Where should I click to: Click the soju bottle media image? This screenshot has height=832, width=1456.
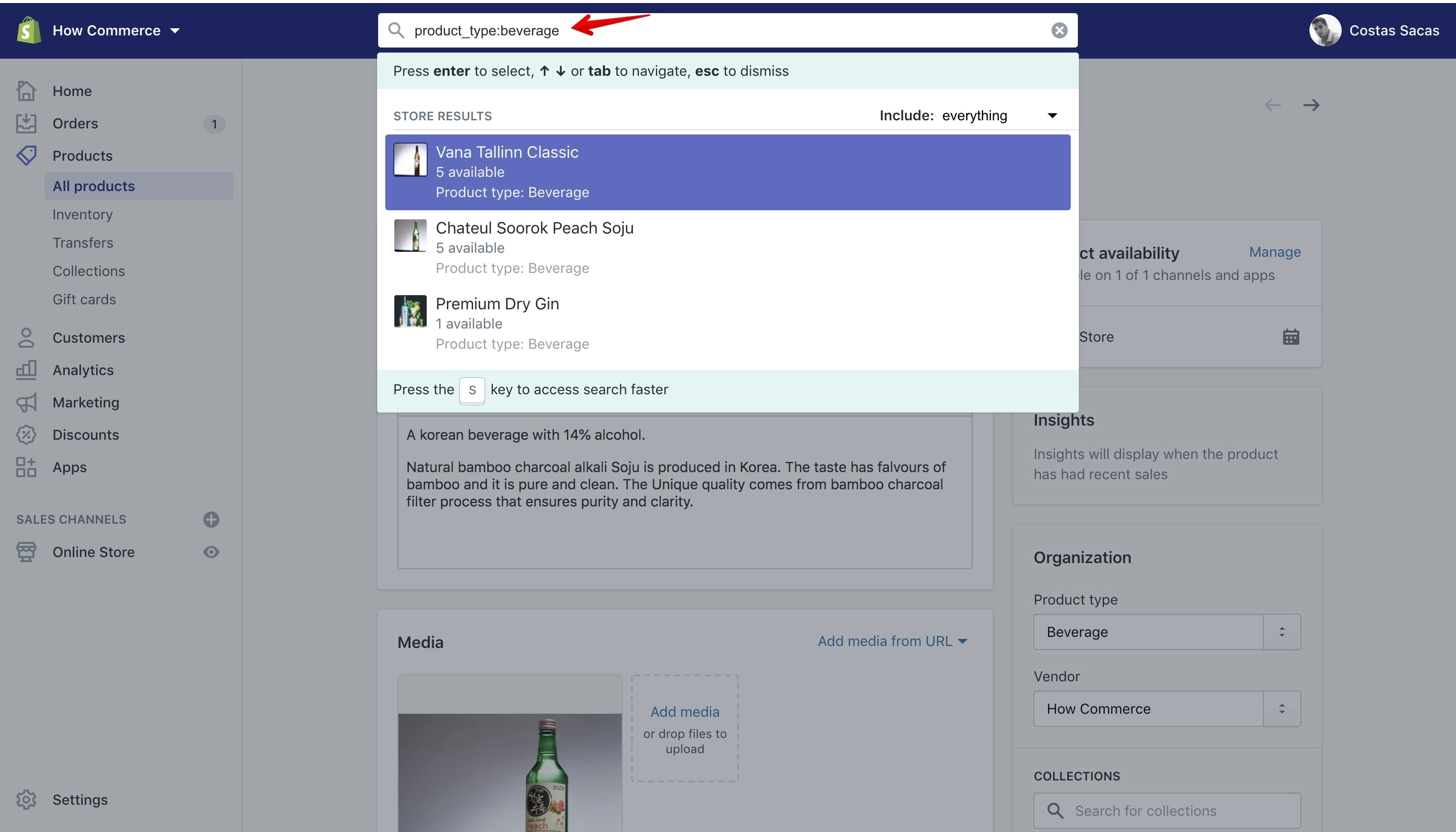[x=510, y=754]
